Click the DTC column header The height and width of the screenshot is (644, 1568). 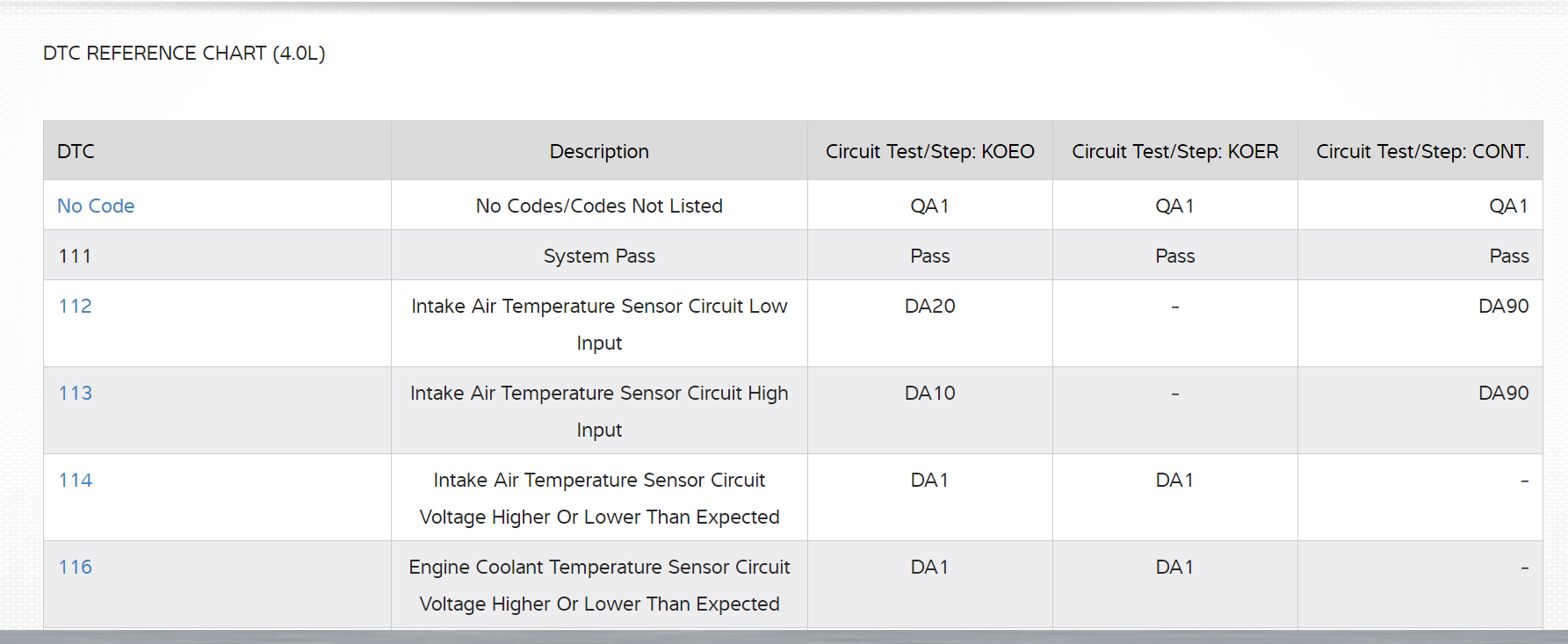[x=76, y=151]
